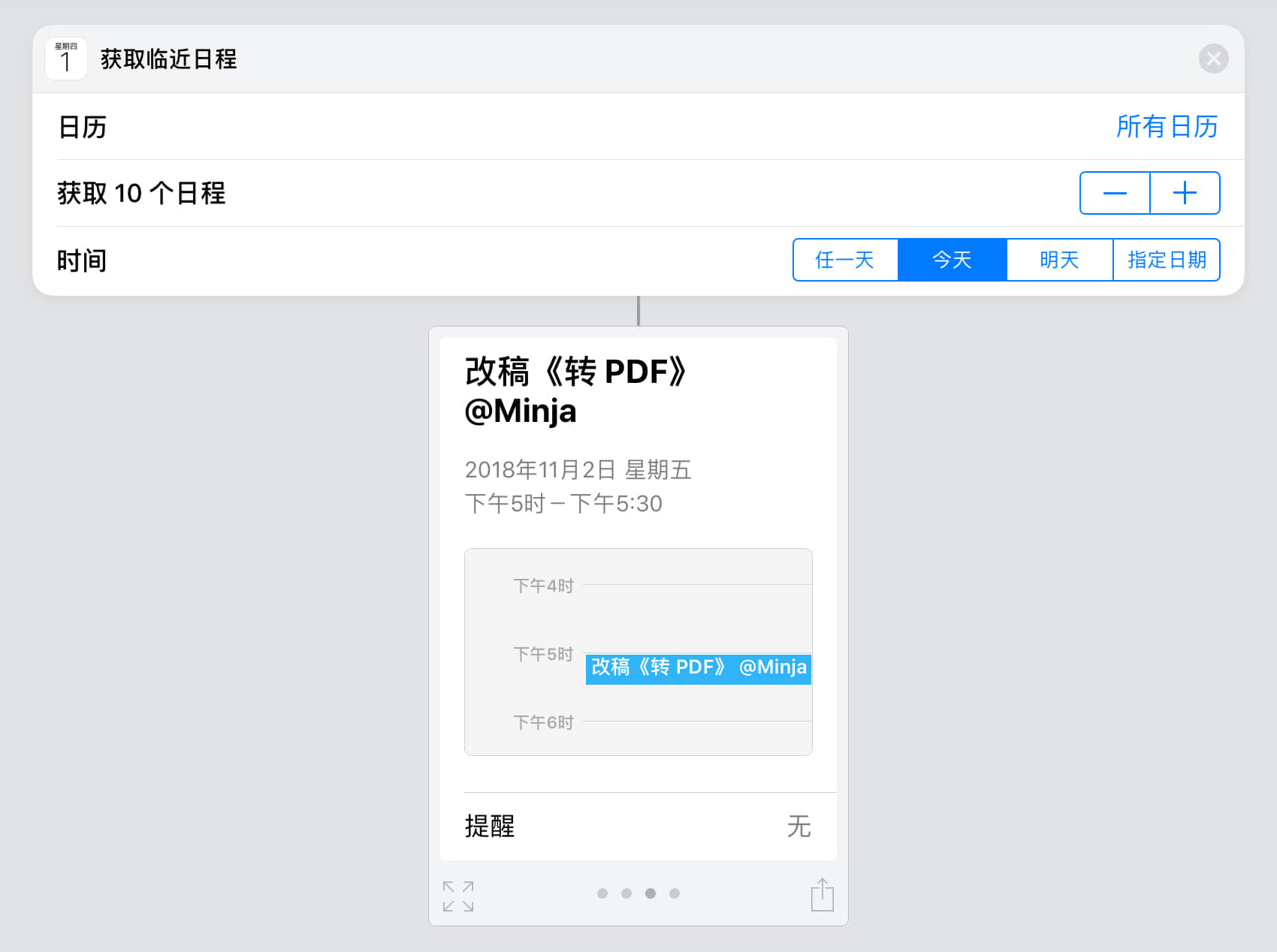Go to fourth preview page dot

click(x=675, y=893)
